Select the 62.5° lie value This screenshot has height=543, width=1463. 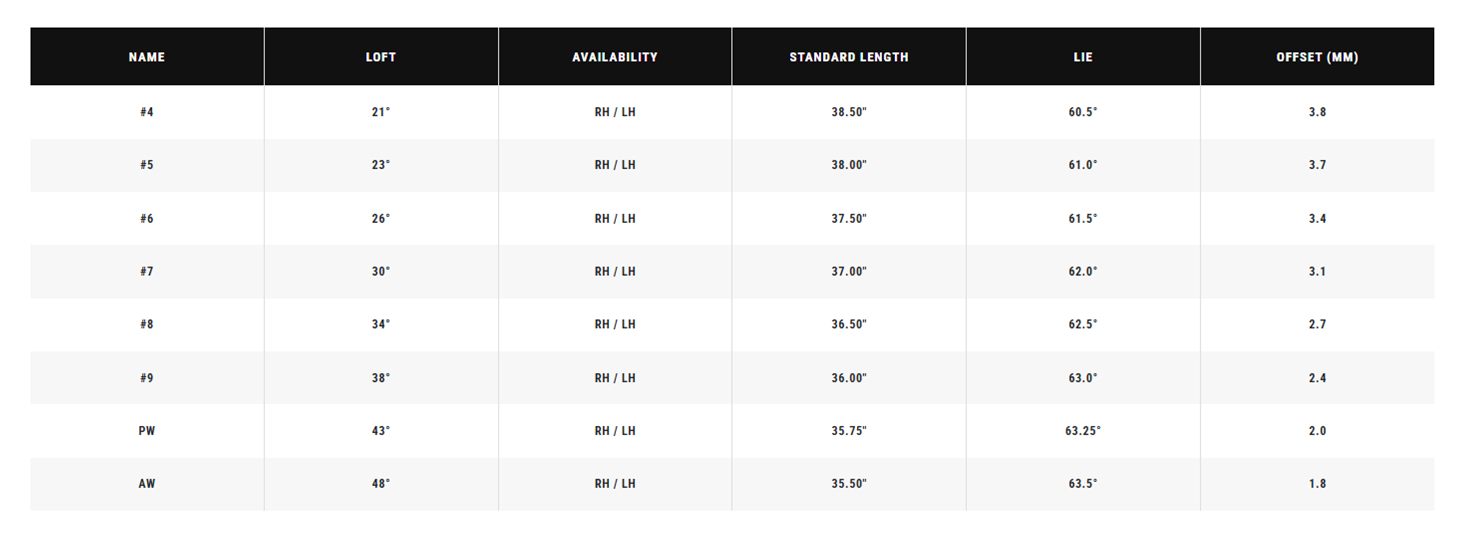click(x=1083, y=324)
